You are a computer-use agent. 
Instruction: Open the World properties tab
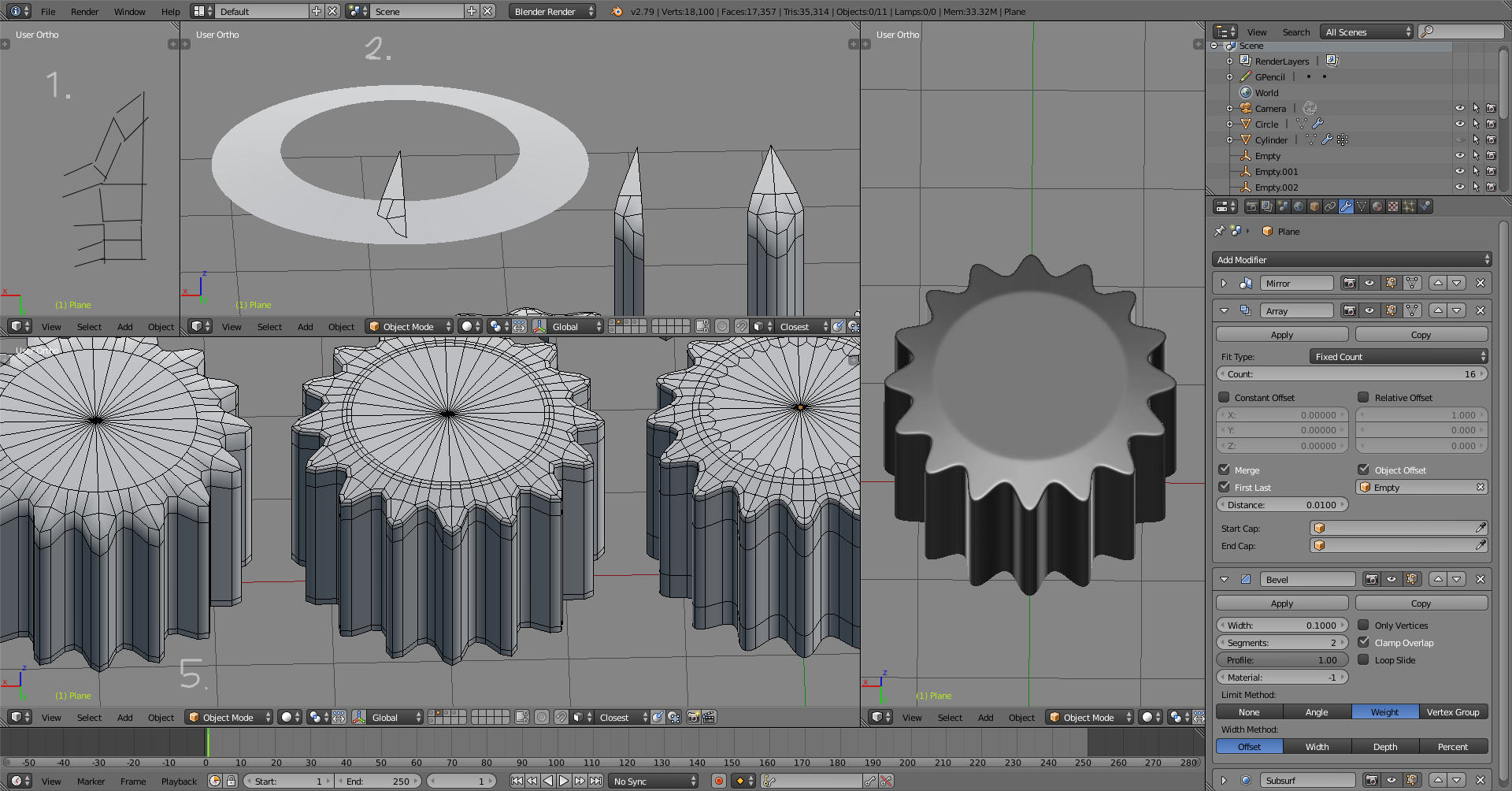click(x=1299, y=206)
